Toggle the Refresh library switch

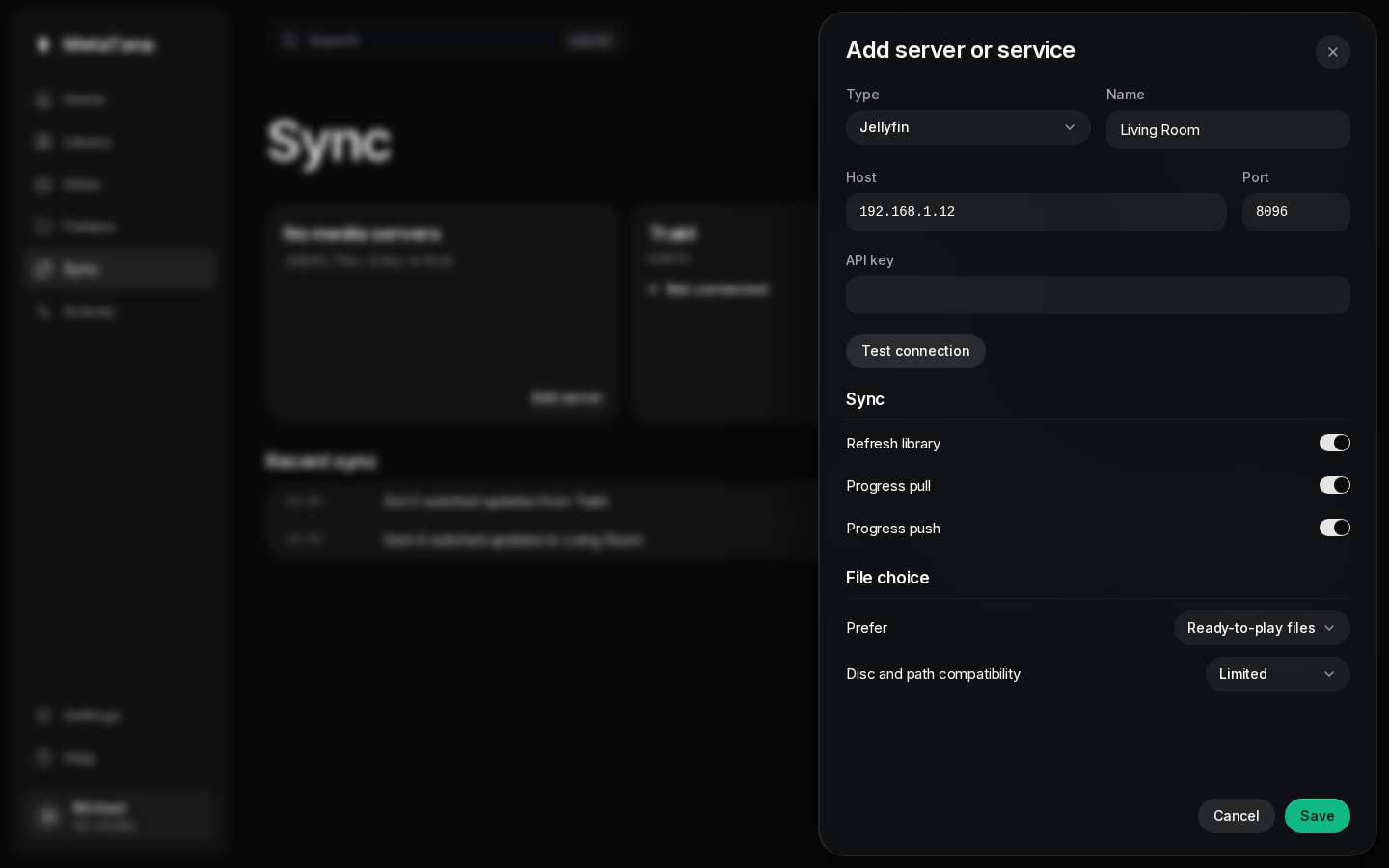1334,443
